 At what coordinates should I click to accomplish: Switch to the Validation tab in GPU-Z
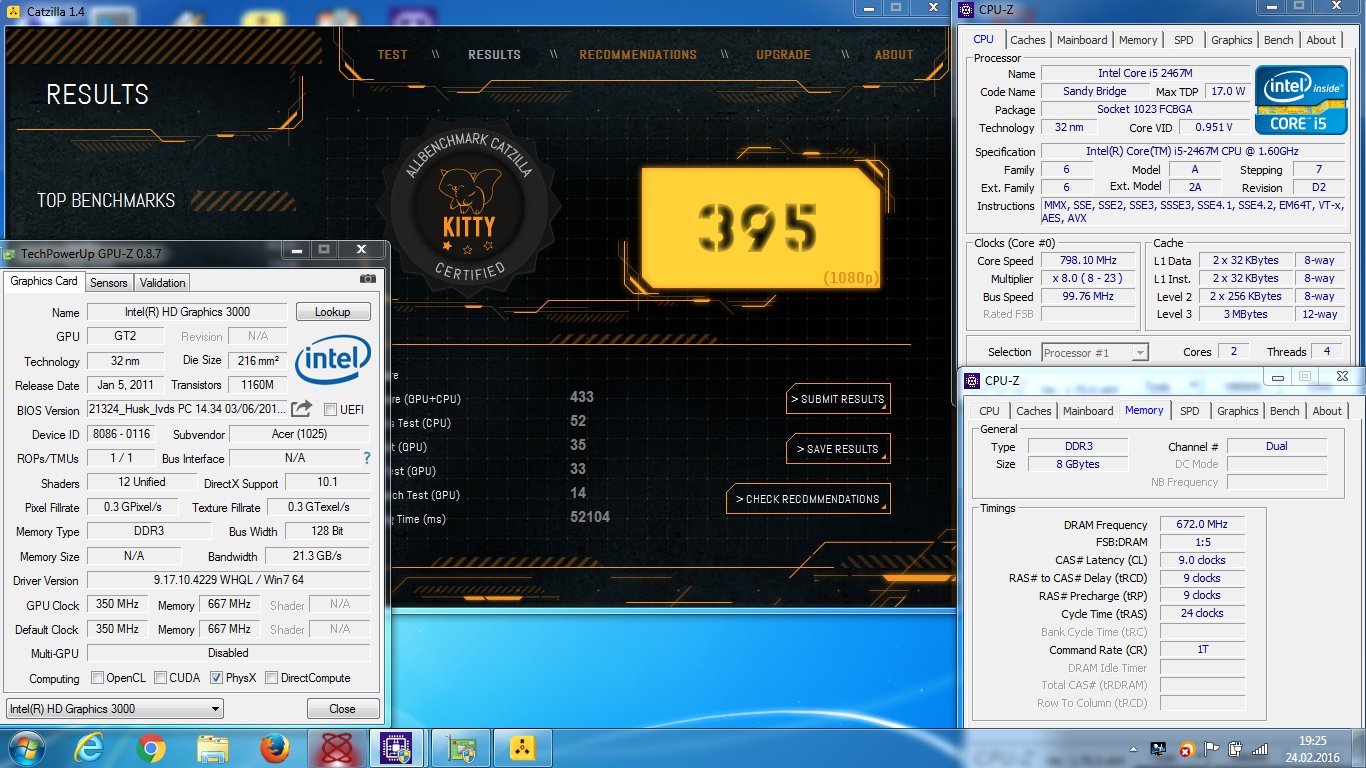point(162,283)
